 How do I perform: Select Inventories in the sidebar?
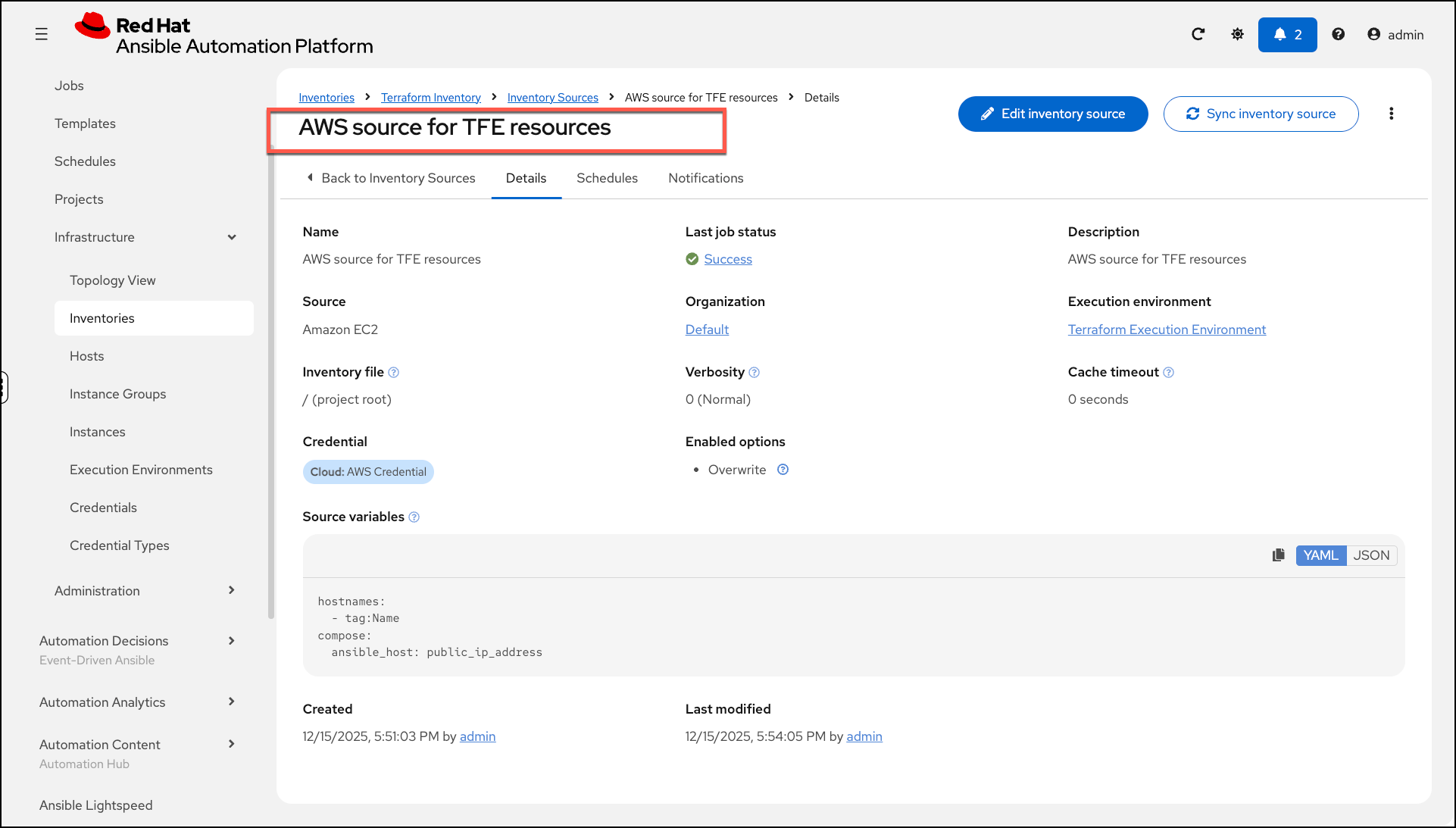(x=154, y=318)
